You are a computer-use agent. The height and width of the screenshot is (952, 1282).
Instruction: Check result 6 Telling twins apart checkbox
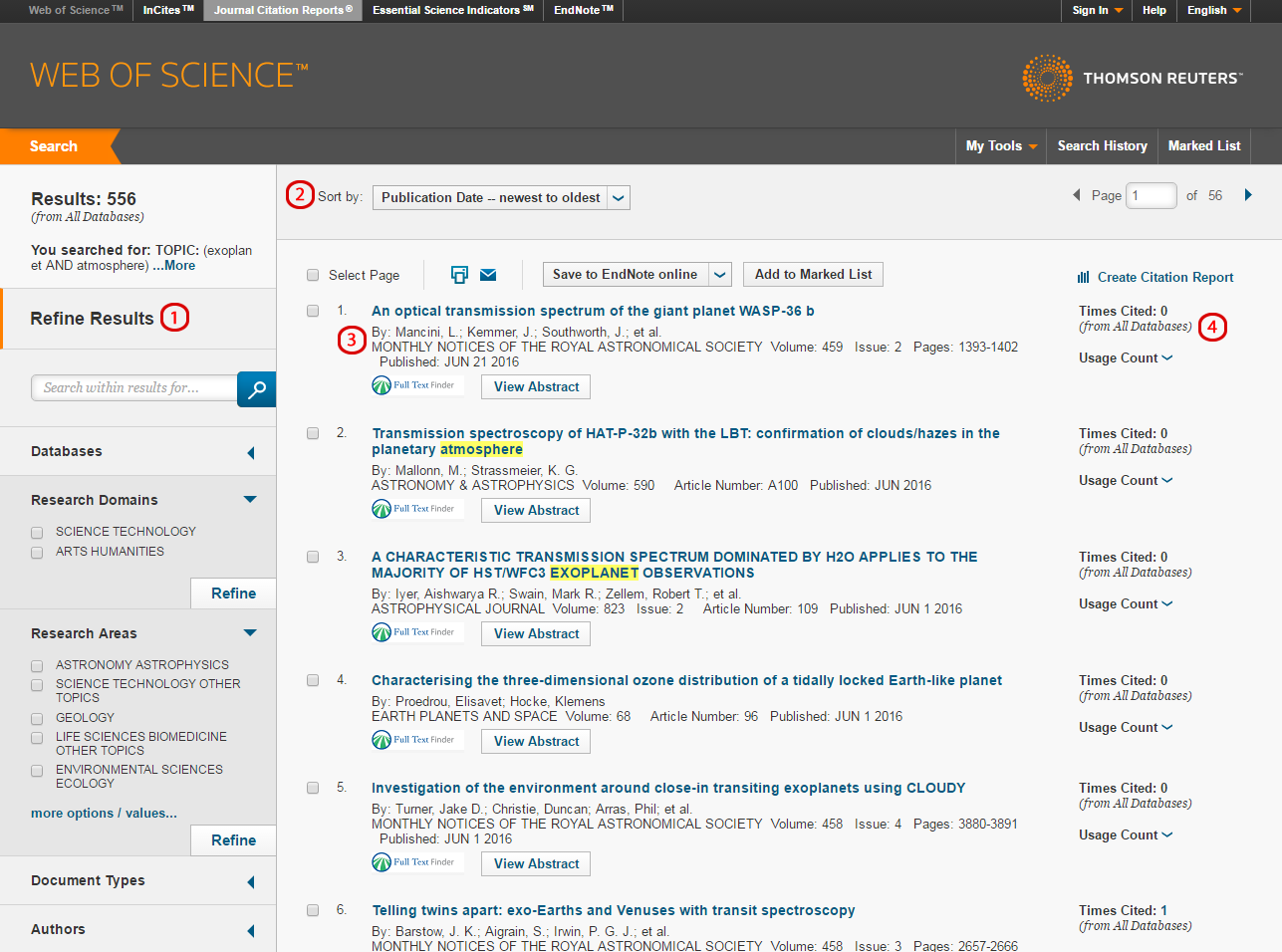click(313, 910)
